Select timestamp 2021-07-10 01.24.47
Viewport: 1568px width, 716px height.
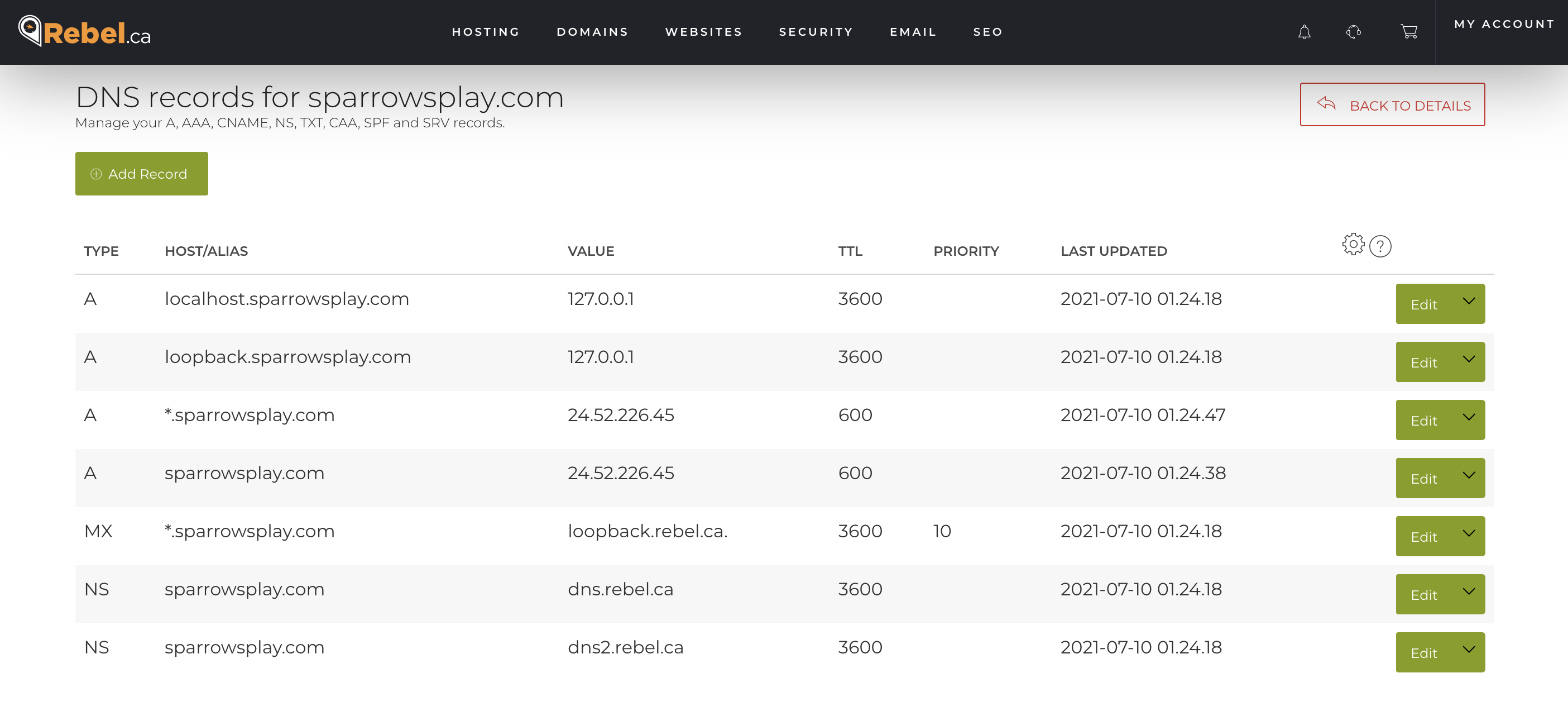click(x=1143, y=415)
